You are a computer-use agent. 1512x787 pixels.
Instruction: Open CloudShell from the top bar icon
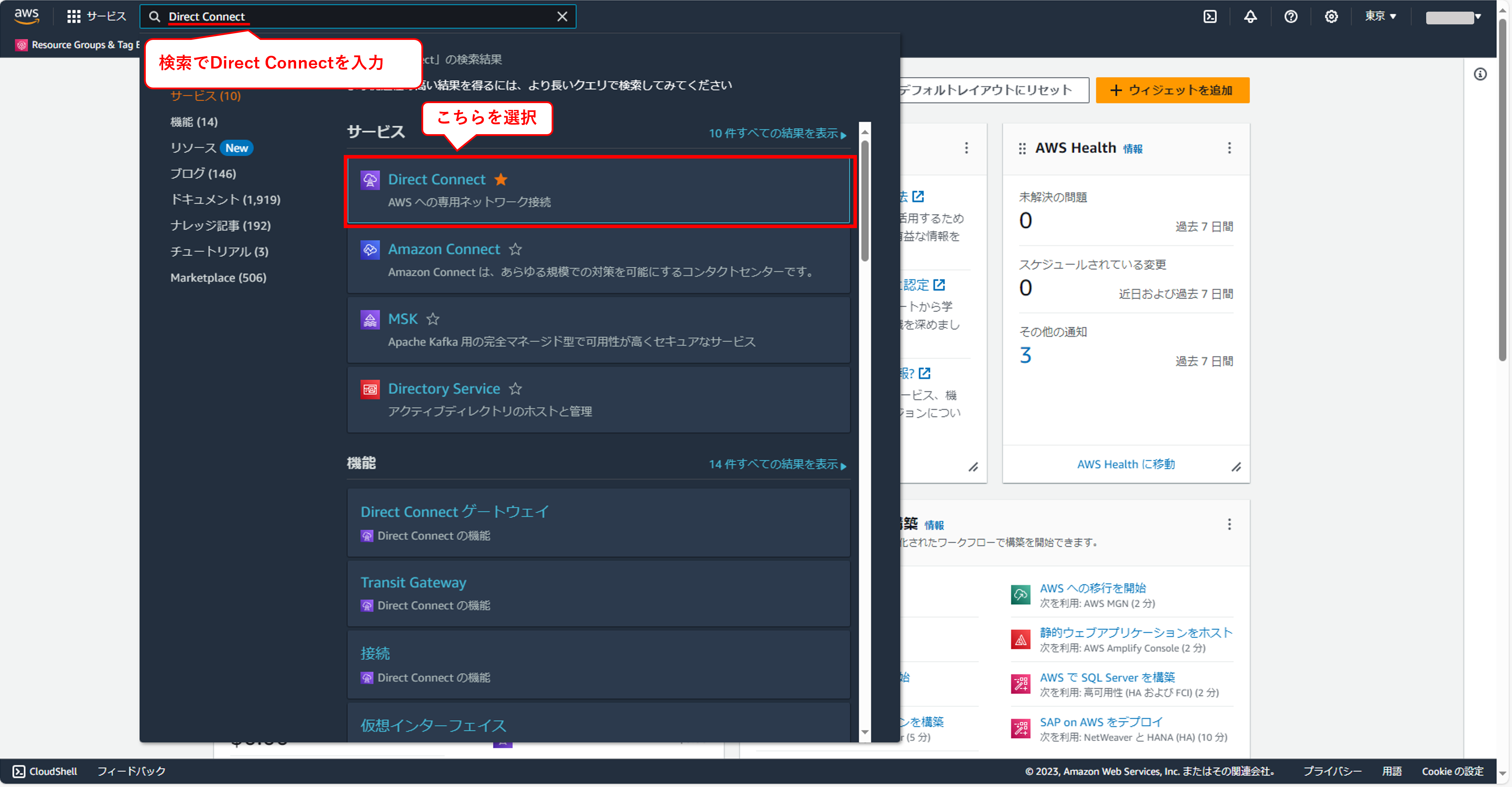pyautogui.click(x=1210, y=17)
